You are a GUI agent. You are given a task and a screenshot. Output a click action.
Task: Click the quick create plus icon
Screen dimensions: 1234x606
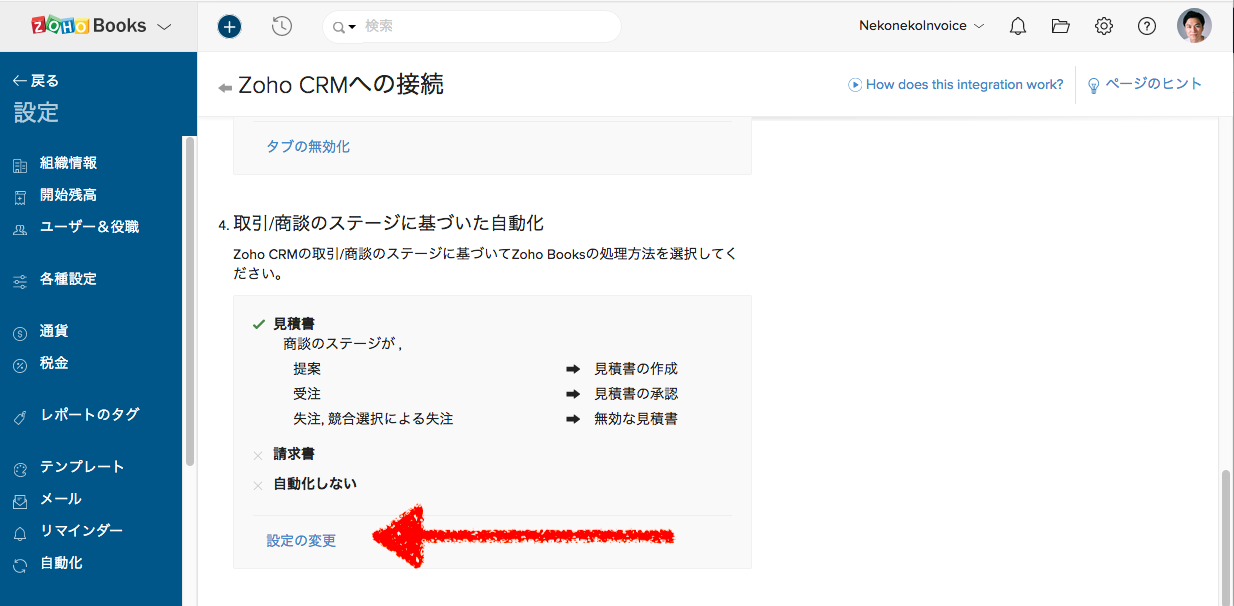tap(230, 27)
